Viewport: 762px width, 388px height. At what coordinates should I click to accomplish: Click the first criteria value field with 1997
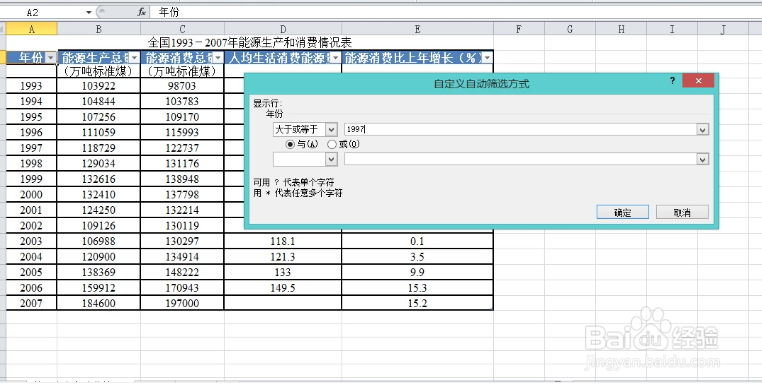pos(520,129)
